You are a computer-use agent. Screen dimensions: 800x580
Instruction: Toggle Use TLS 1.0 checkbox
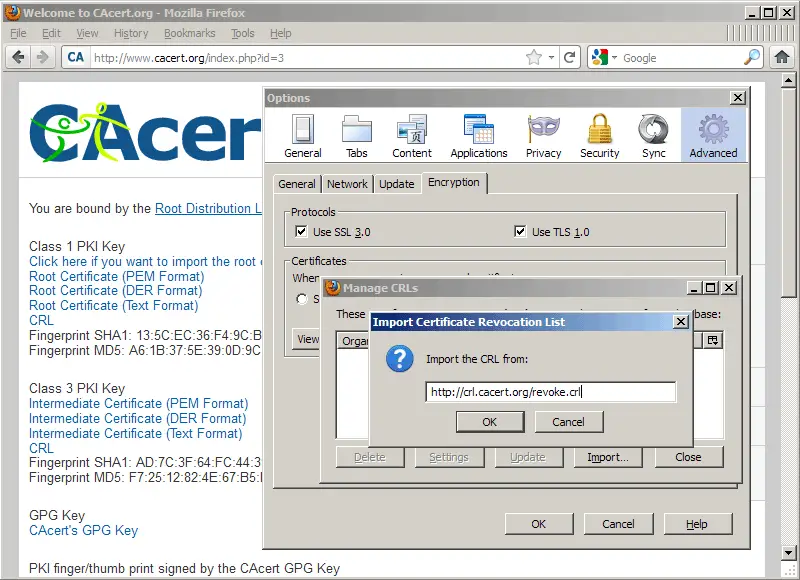(x=520, y=232)
